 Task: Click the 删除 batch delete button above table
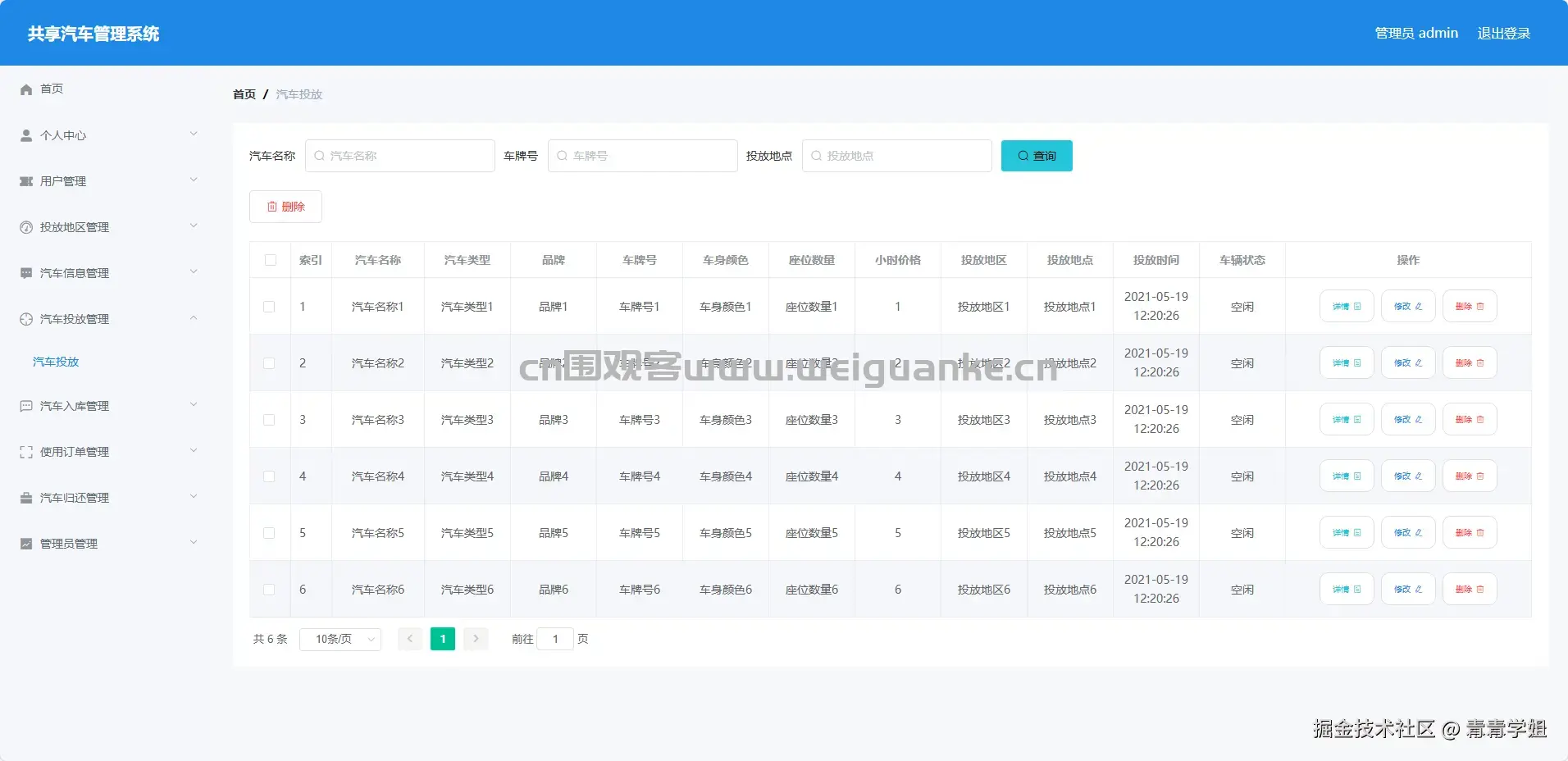pyautogui.click(x=285, y=207)
